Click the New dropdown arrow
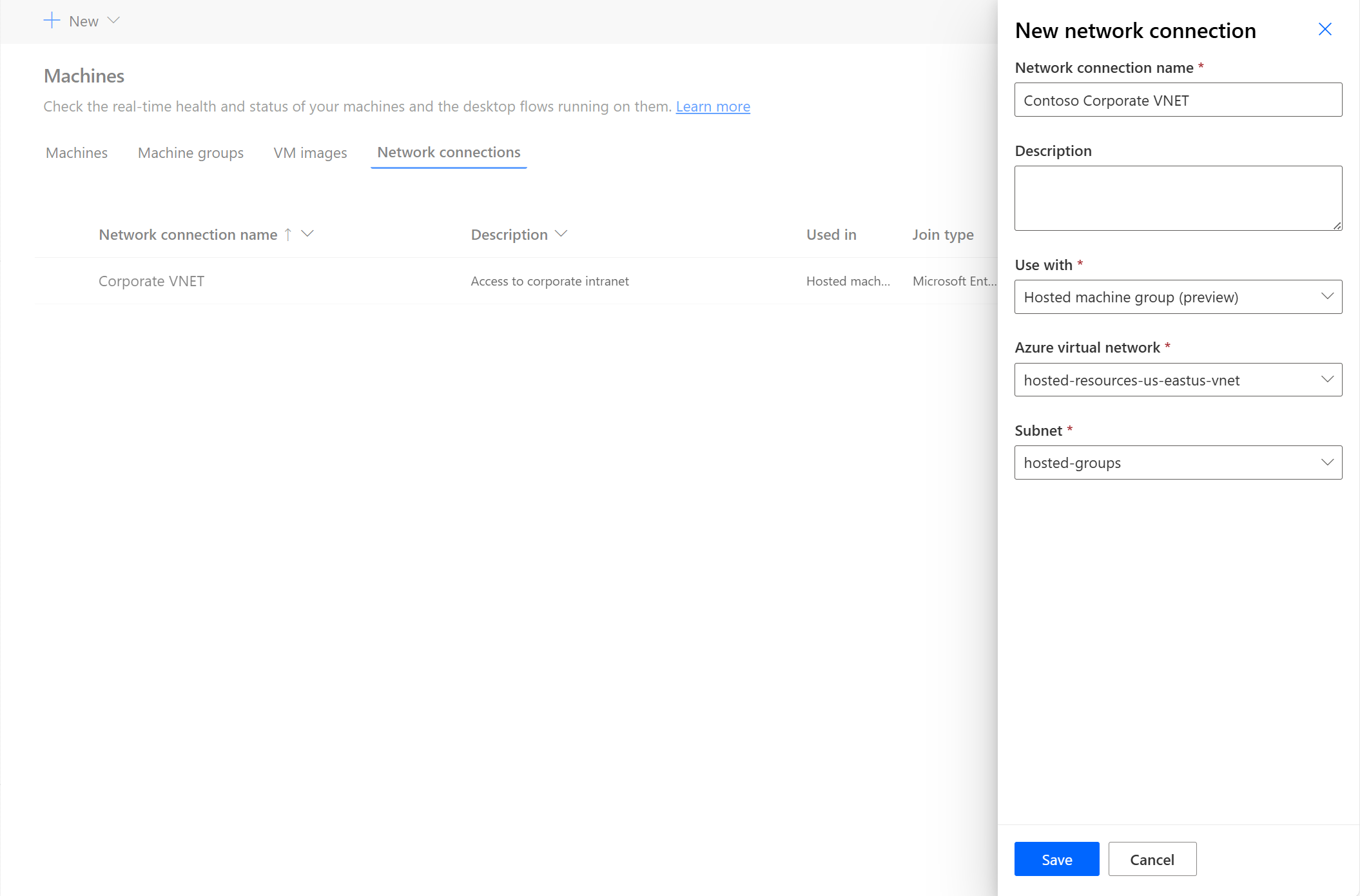The width and height of the screenshot is (1360, 896). (113, 20)
